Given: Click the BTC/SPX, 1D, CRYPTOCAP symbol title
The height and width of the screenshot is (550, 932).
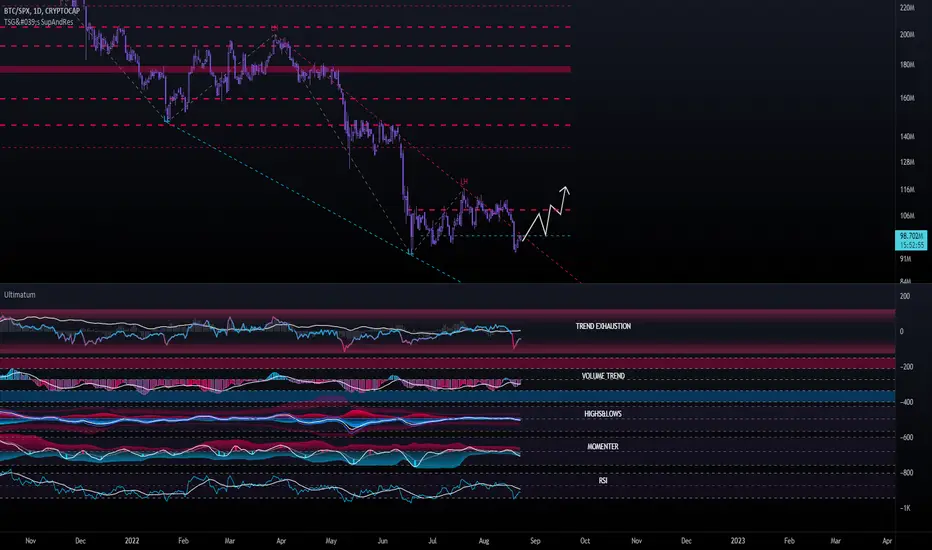Looking at the screenshot, I should click(42, 11).
